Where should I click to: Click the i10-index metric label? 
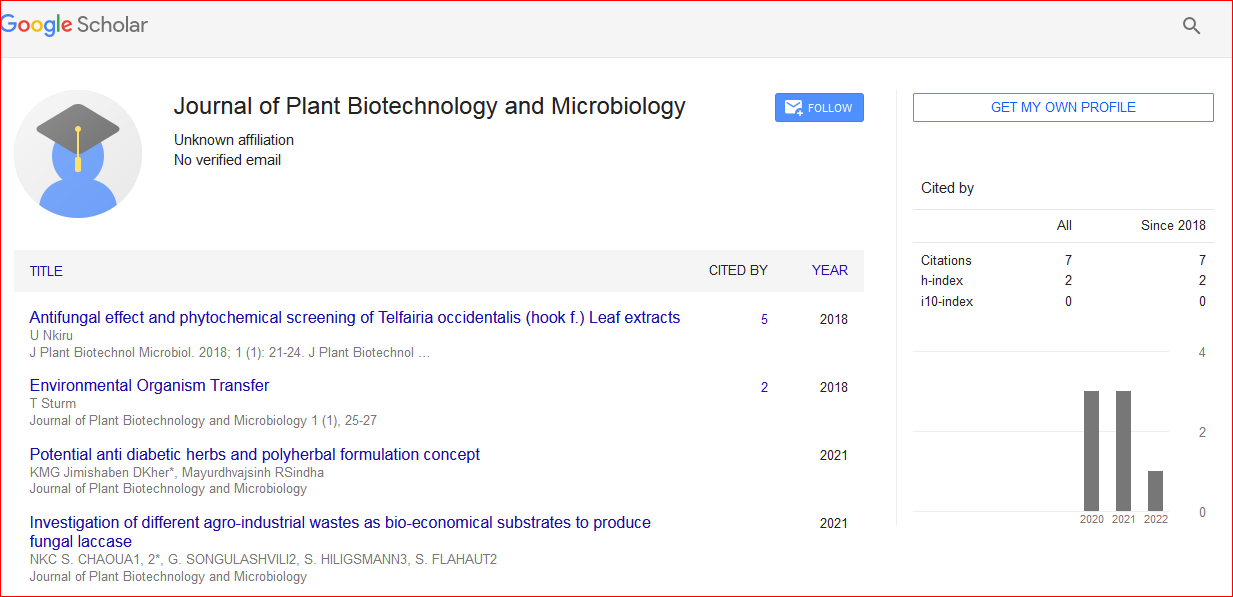point(947,301)
